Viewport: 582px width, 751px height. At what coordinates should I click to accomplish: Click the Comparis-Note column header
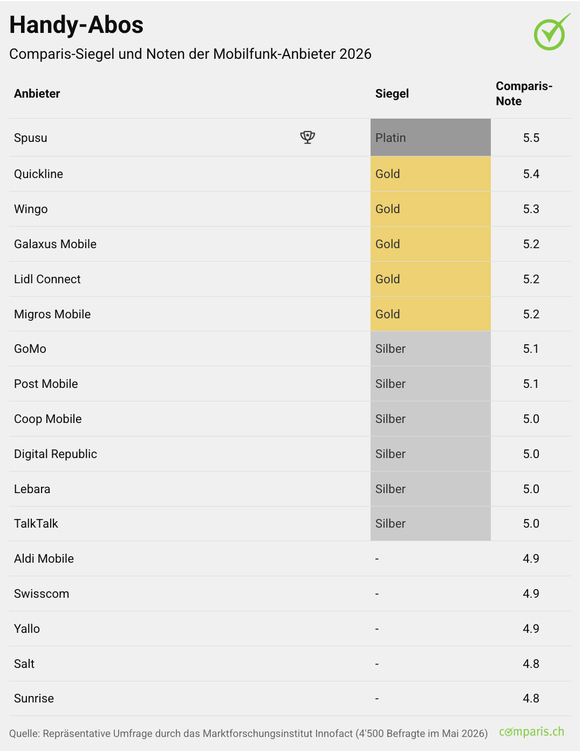tap(524, 93)
